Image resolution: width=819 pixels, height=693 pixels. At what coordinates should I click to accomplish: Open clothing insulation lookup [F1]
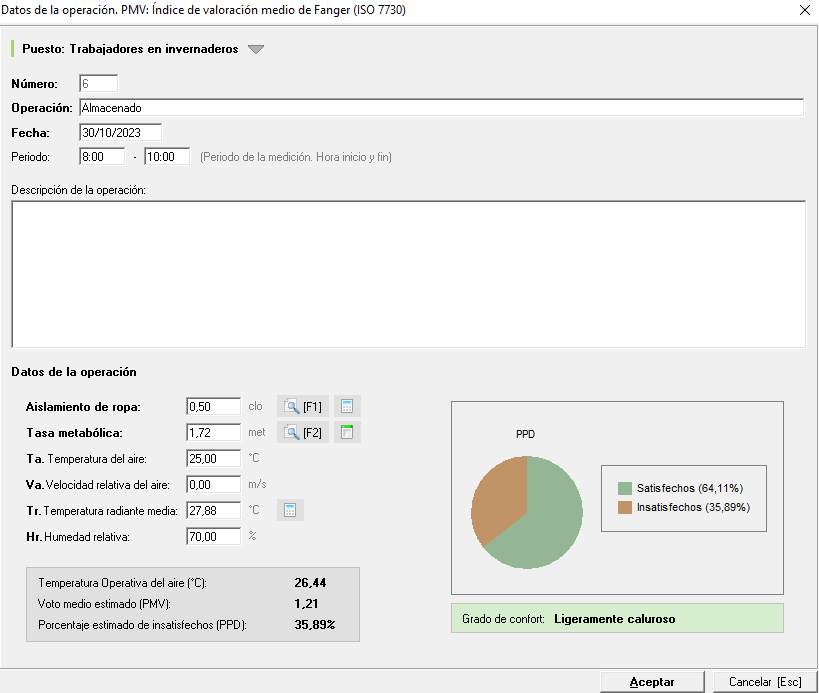pyautogui.click(x=302, y=406)
